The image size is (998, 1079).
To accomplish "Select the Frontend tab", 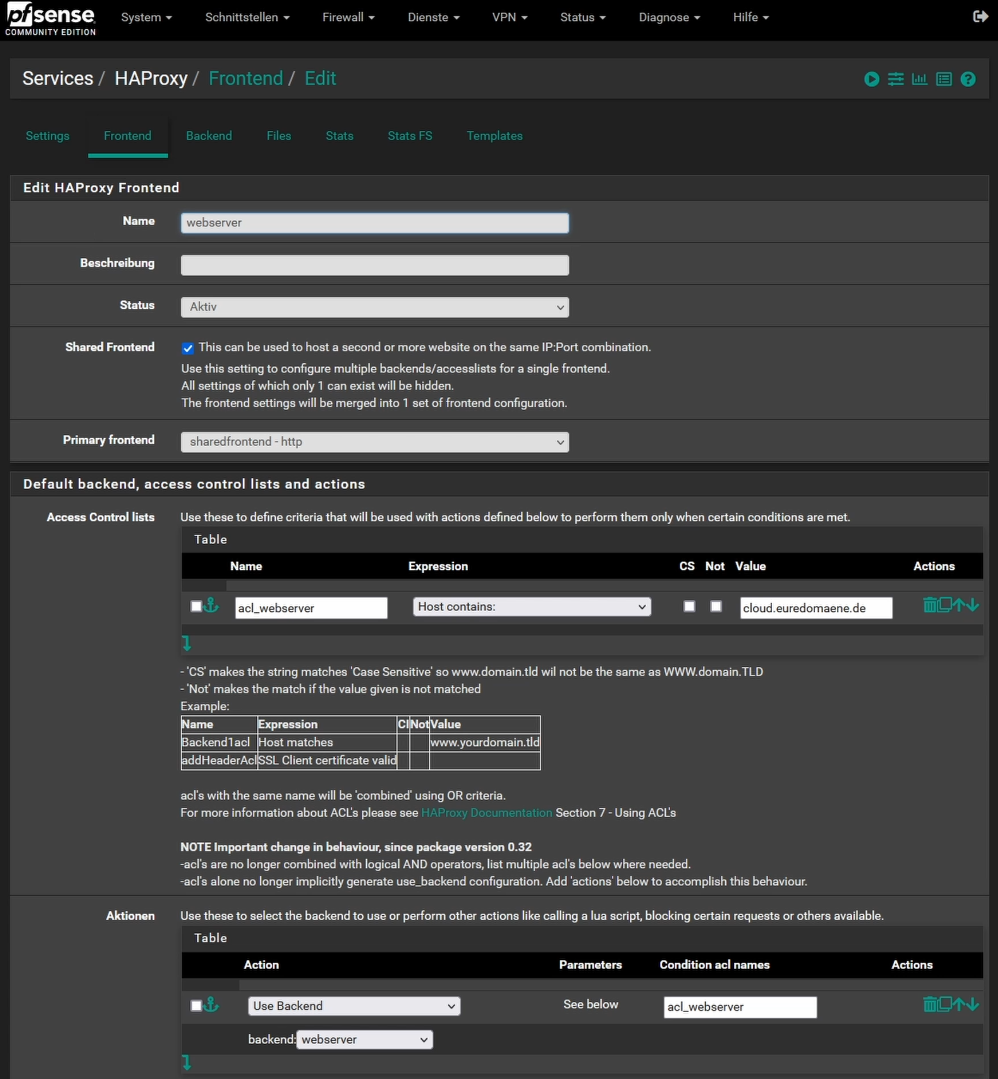I will [x=127, y=136].
